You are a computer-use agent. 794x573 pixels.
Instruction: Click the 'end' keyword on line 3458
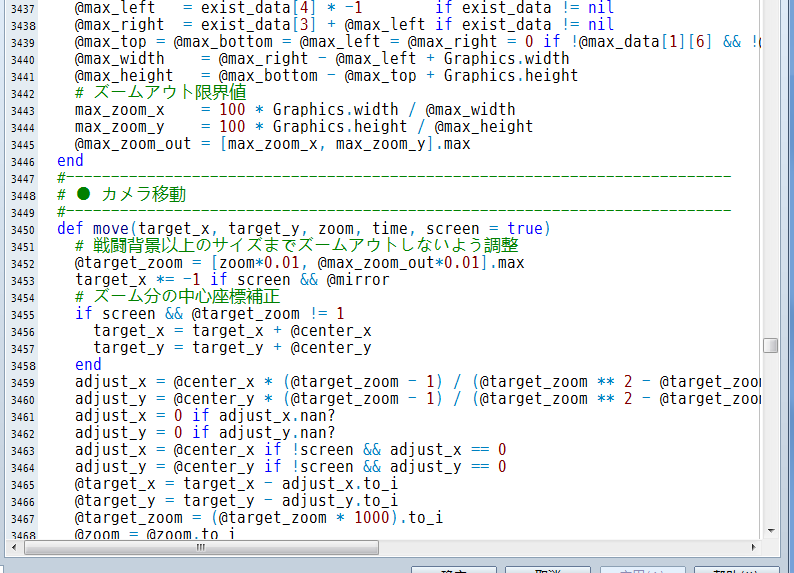click(88, 364)
